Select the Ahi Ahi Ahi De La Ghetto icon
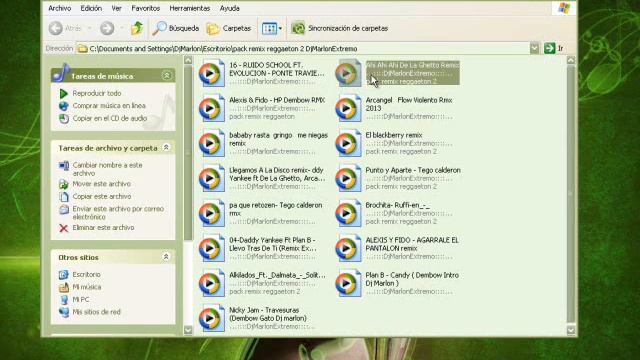 (348, 73)
